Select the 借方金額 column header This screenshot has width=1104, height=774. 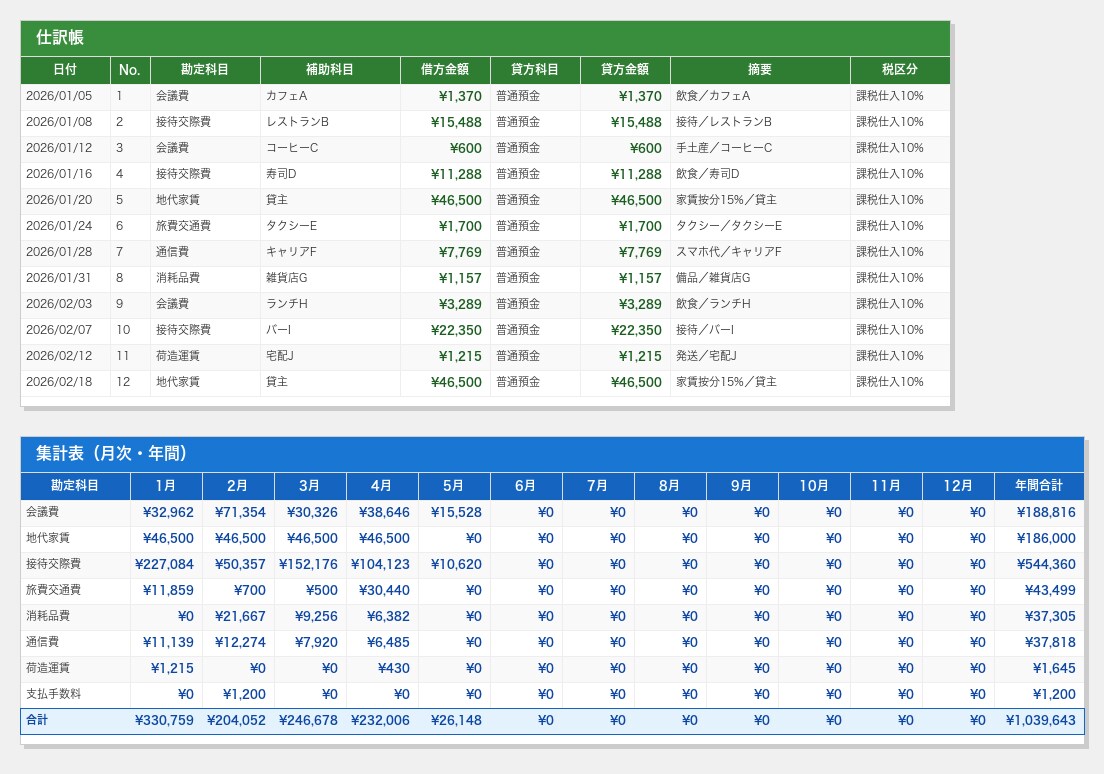click(x=445, y=70)
